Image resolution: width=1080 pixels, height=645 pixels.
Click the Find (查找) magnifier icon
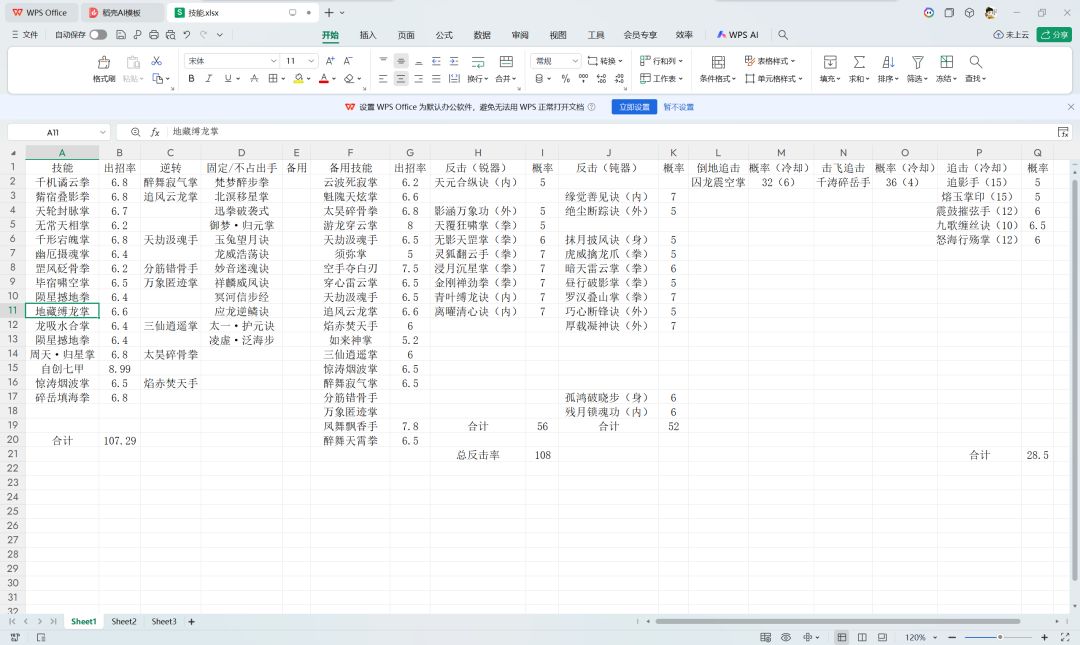(x=975, y=62)
